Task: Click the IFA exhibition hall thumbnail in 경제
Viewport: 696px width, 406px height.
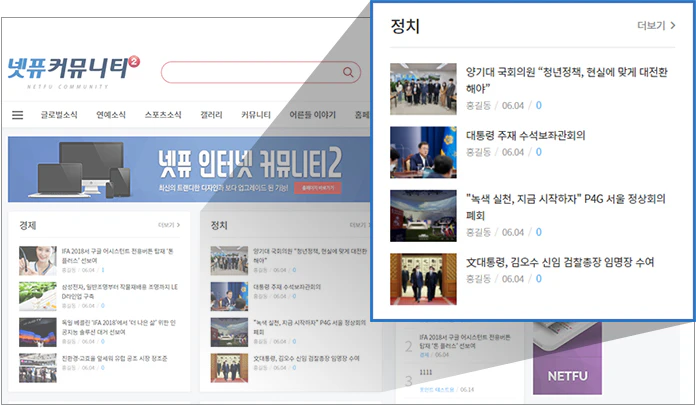Action: pyautogui.click(x=38, y=332)
